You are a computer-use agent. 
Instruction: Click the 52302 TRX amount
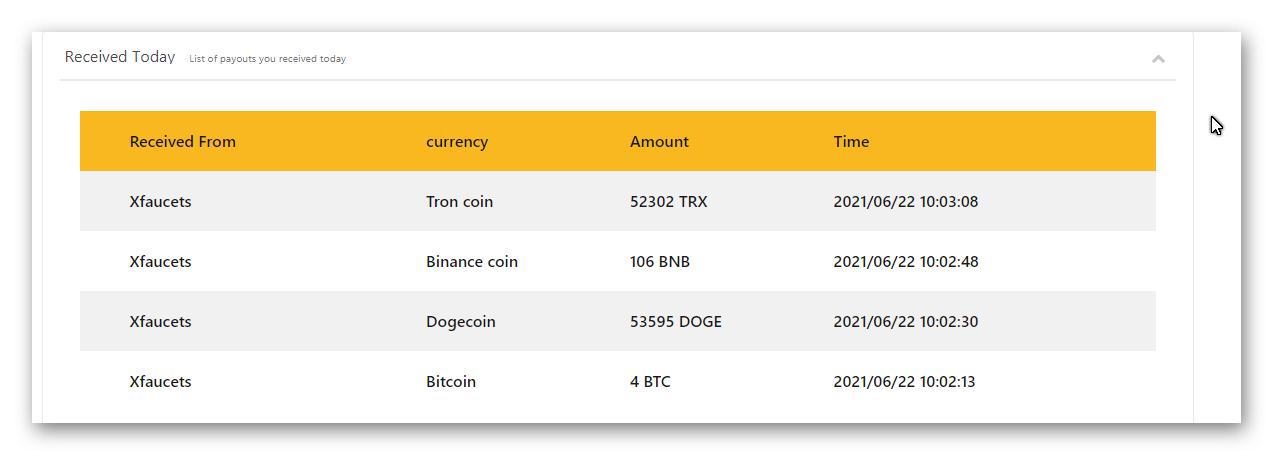(x=668, y=202)
